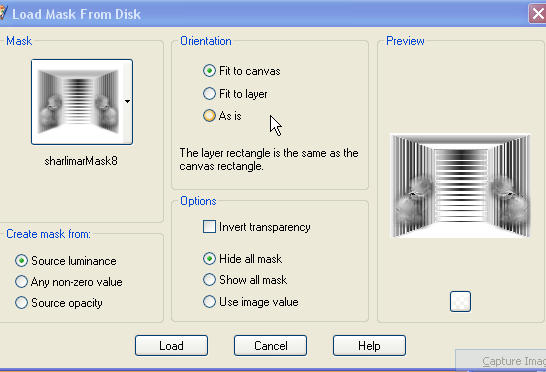Image resolution: width=546 pixels, height=372 pixels.
Task: Toggle the transparent checkerboard preview button
Action: 460,302
